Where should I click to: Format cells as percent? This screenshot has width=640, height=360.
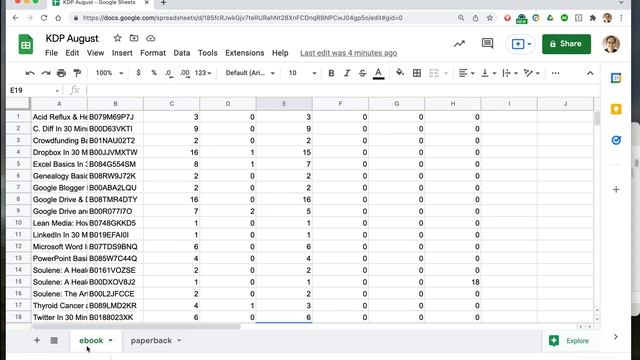click(x=154, y=73)
